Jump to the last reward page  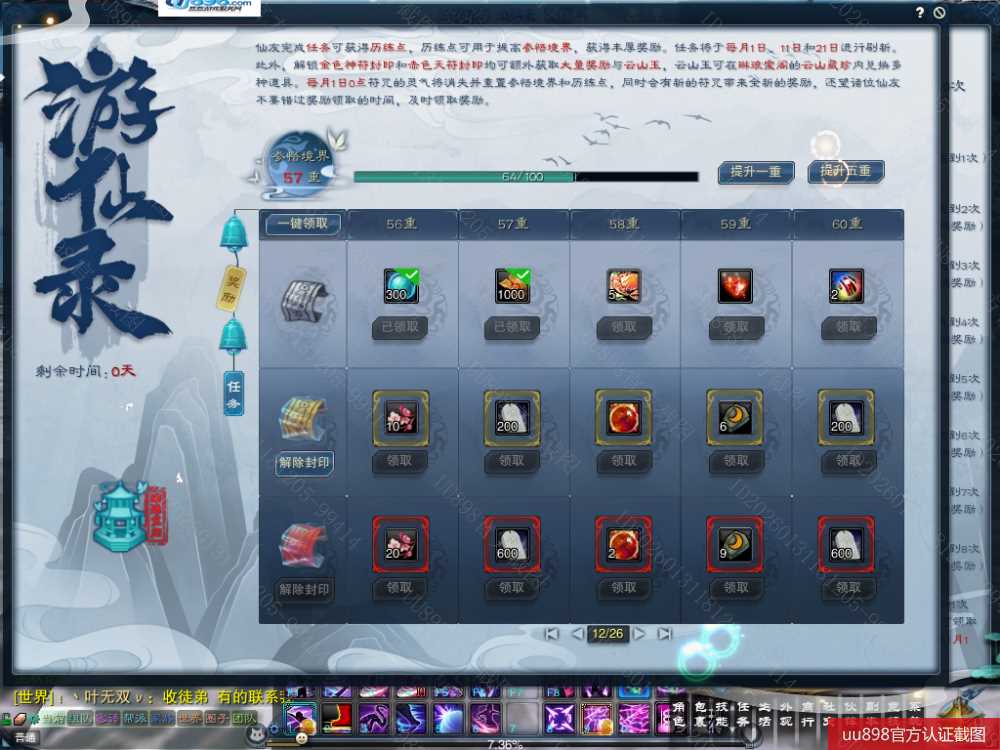[x=664, y=634]
